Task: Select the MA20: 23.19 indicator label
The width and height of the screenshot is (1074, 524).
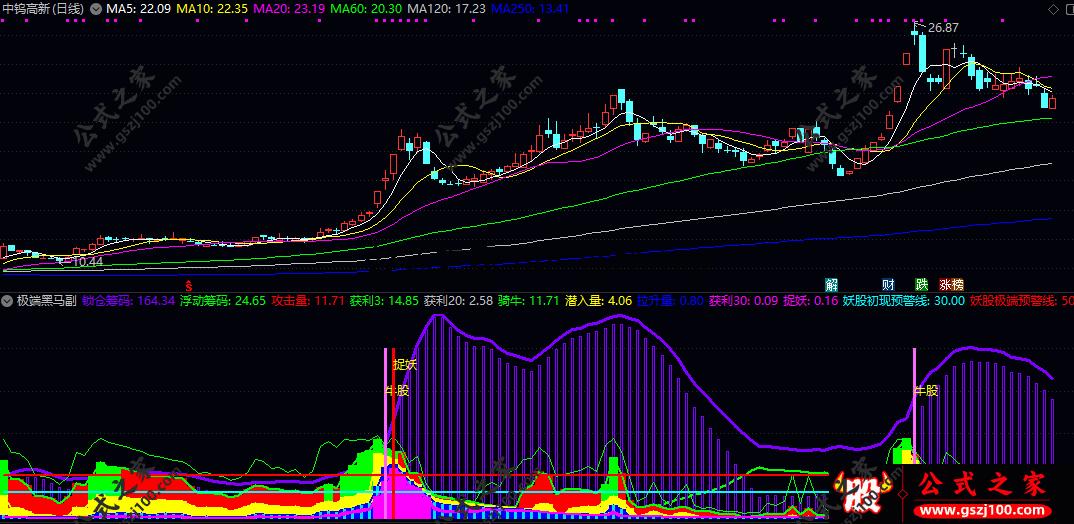Action: pos(289,9)
